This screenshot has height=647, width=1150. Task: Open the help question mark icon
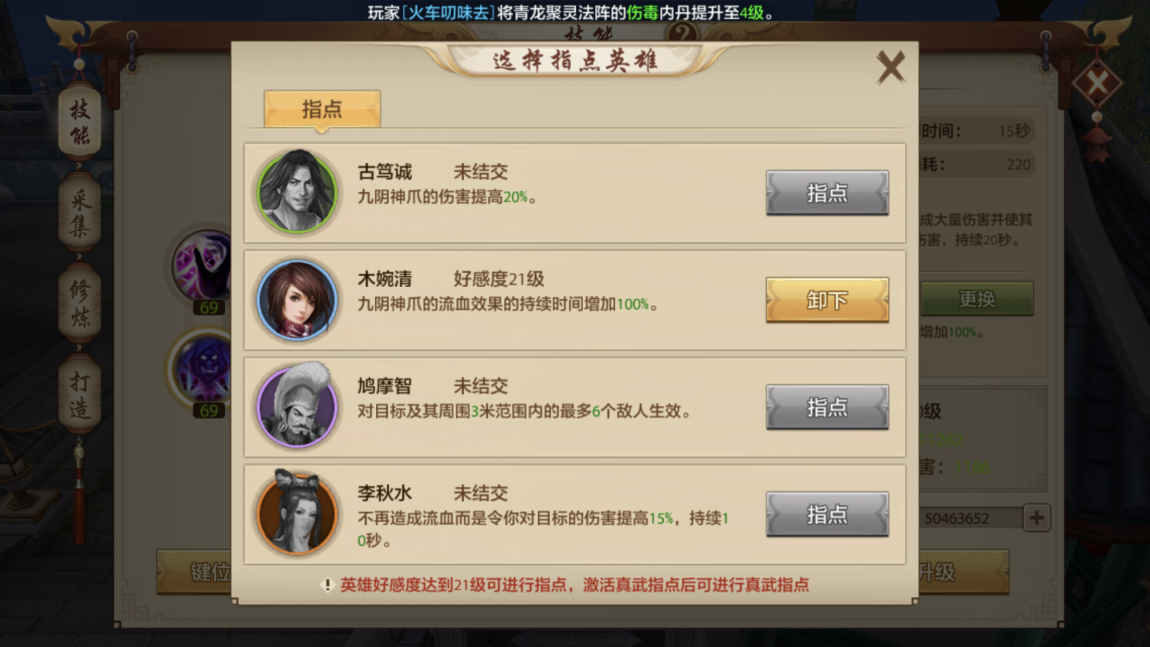tap(682, 32)
